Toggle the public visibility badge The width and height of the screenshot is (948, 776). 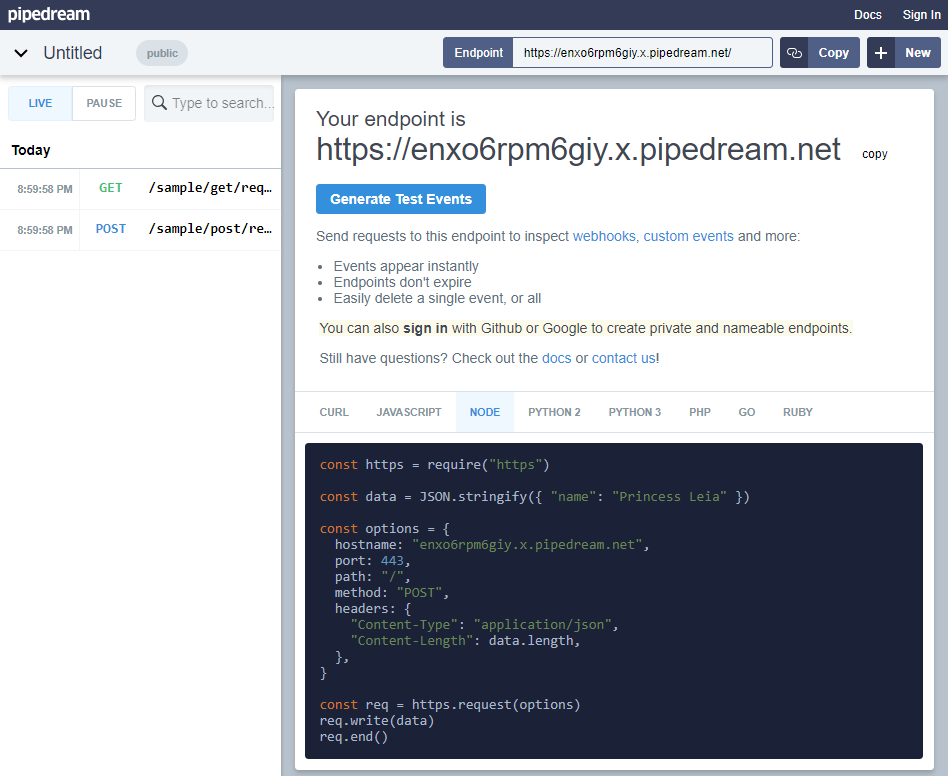coord(161,53)
